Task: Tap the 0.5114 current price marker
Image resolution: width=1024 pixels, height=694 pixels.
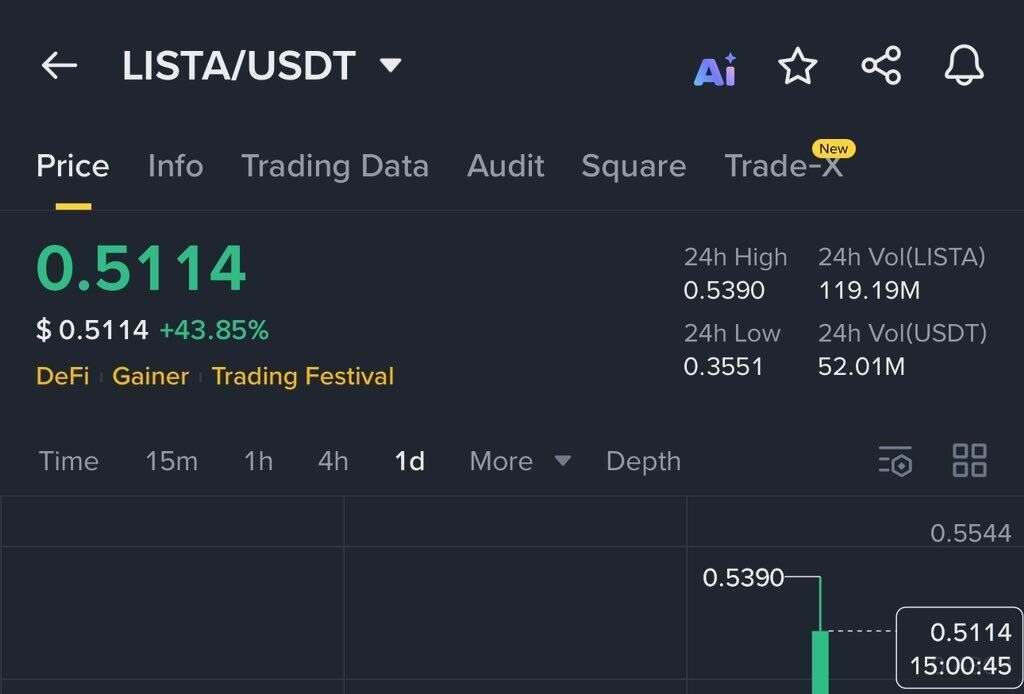Action: 959,647
